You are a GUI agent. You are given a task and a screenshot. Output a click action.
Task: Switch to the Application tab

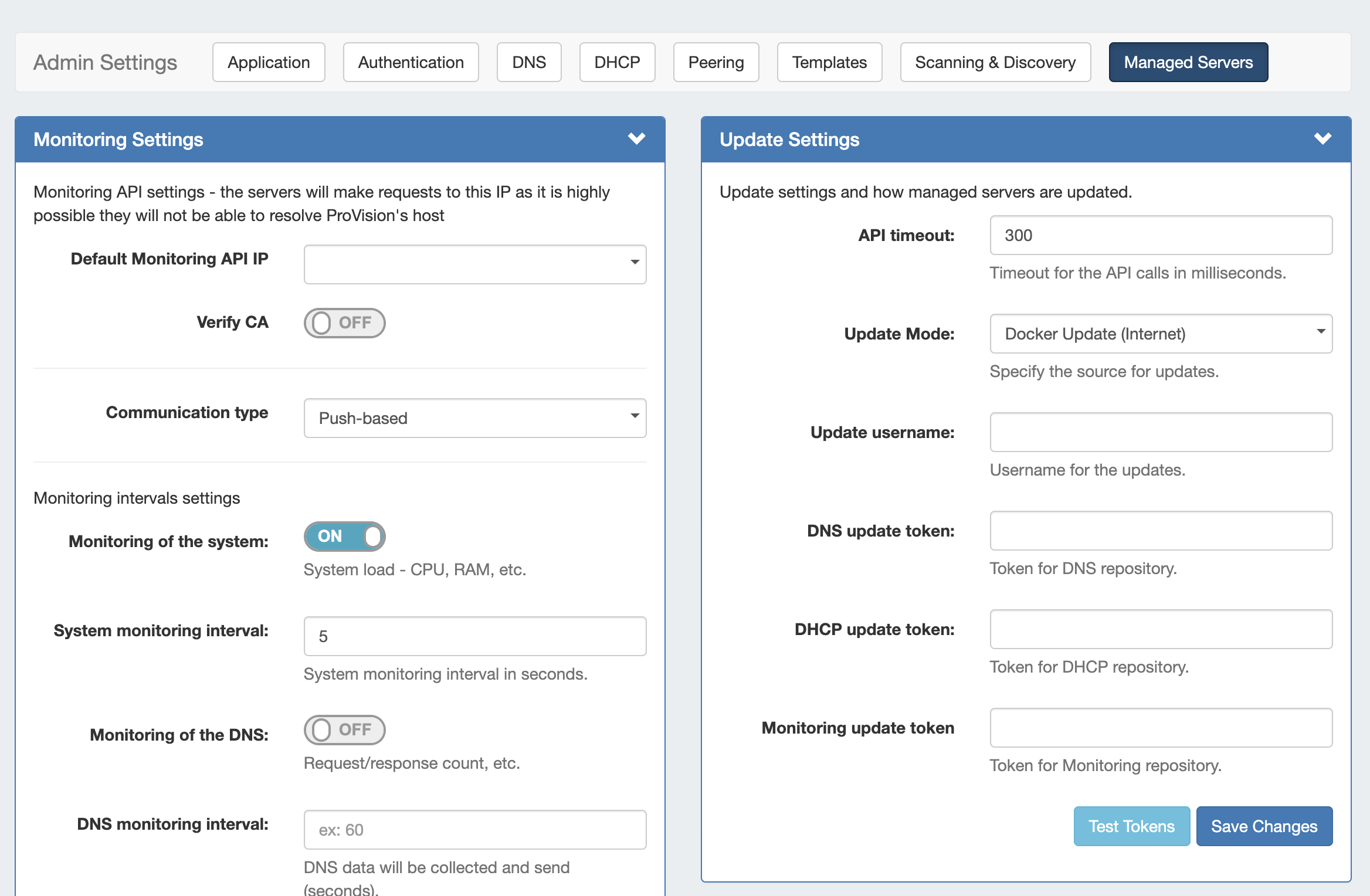(x=269, y=62)
